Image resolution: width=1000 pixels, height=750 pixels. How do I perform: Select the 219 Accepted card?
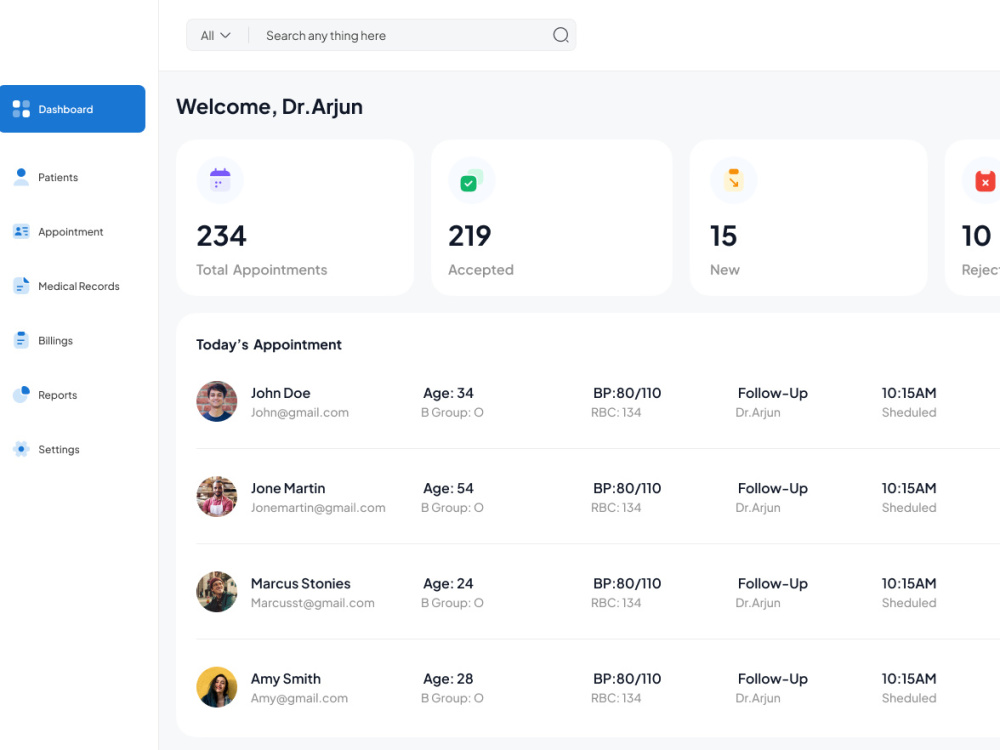pos(552,217)
